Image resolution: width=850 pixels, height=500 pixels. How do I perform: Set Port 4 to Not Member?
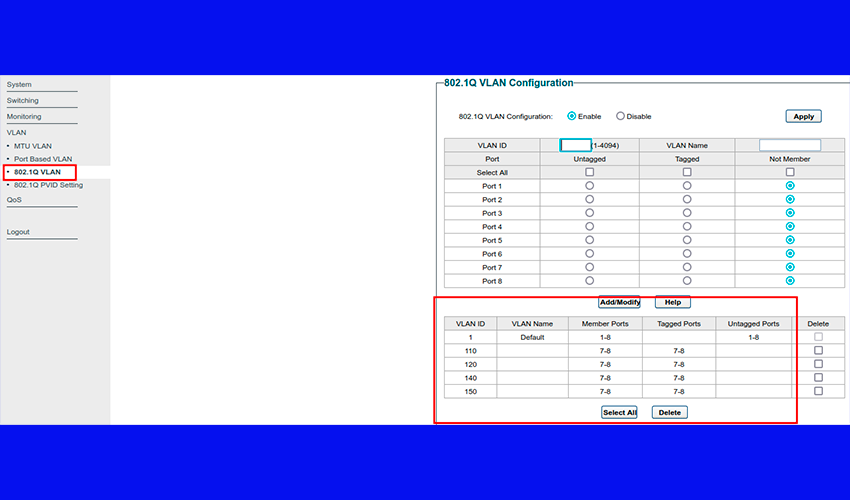[790, 226]
